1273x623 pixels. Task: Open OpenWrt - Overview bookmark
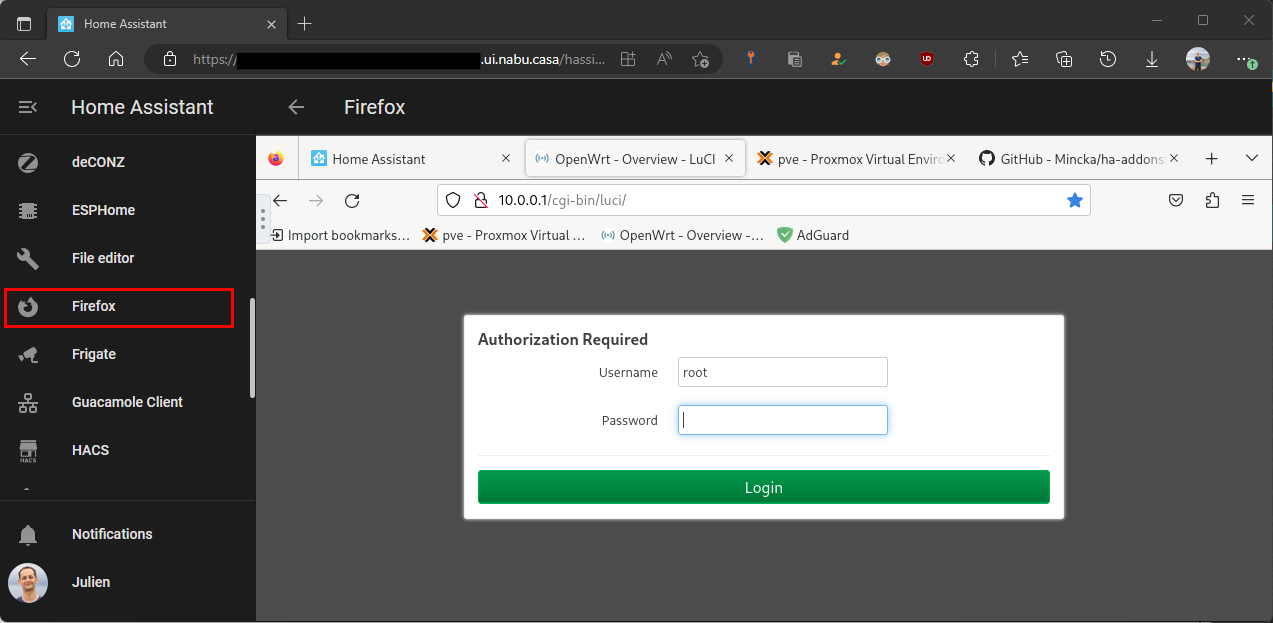(682, 235)
